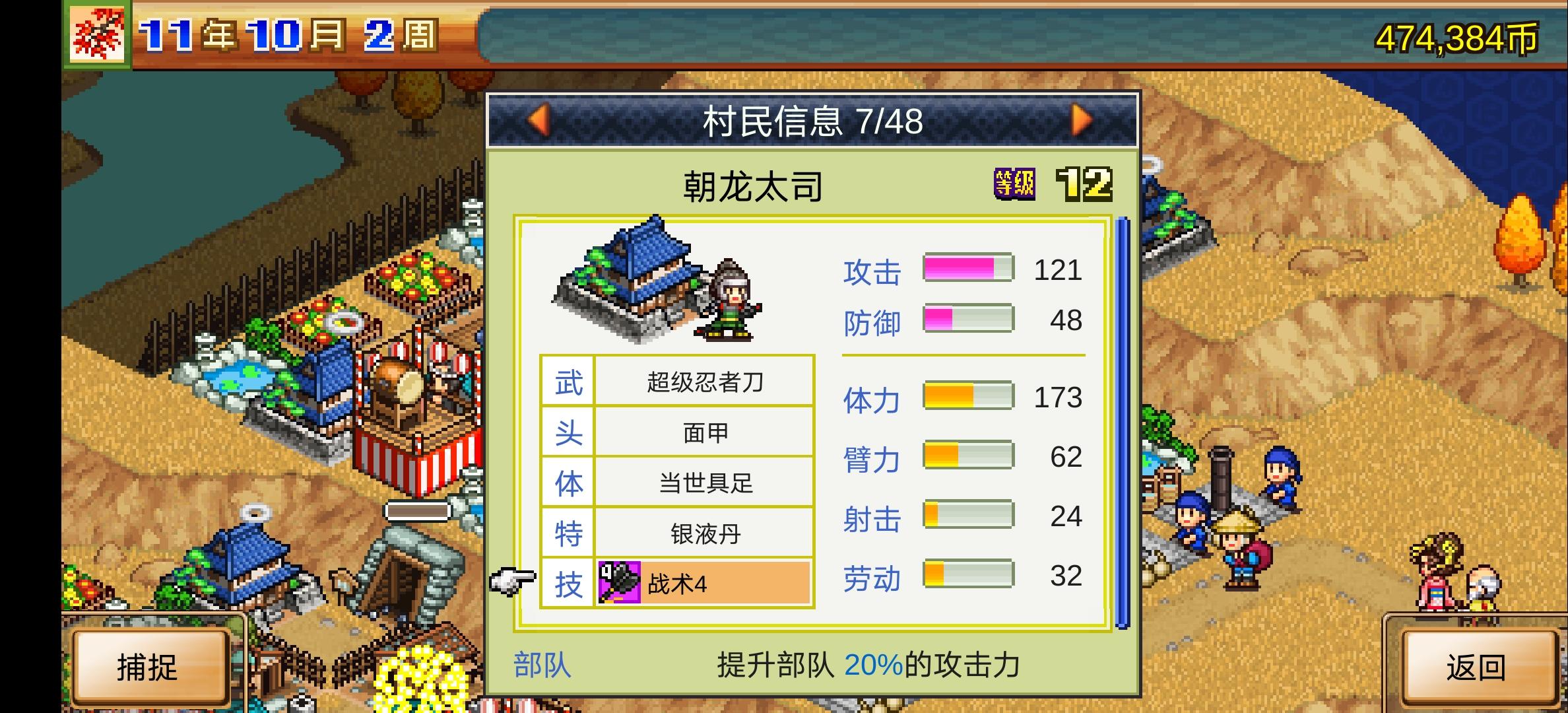1568x713 pixels.
Task: Click the 返回 back button
Action: click(x=1476, y=667)
